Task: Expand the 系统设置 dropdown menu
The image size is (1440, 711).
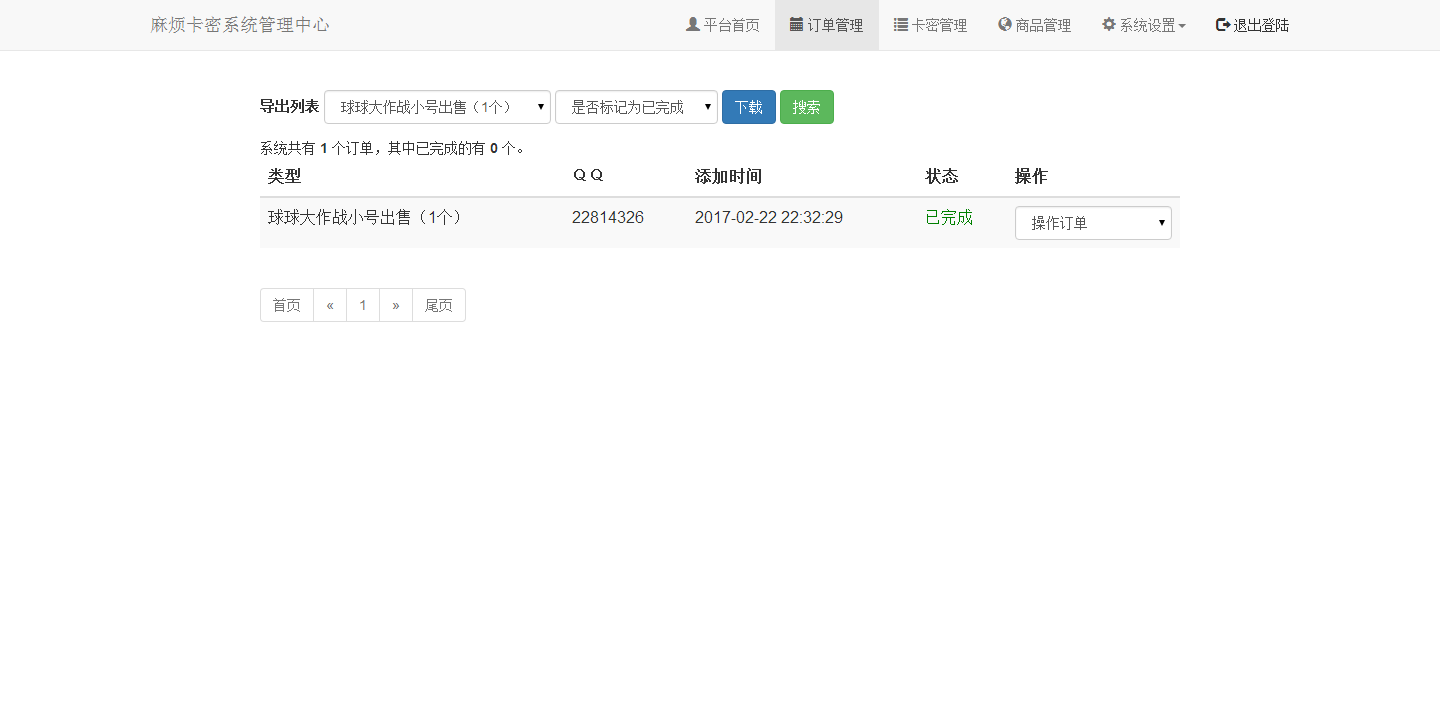Action: point(1143,25)
